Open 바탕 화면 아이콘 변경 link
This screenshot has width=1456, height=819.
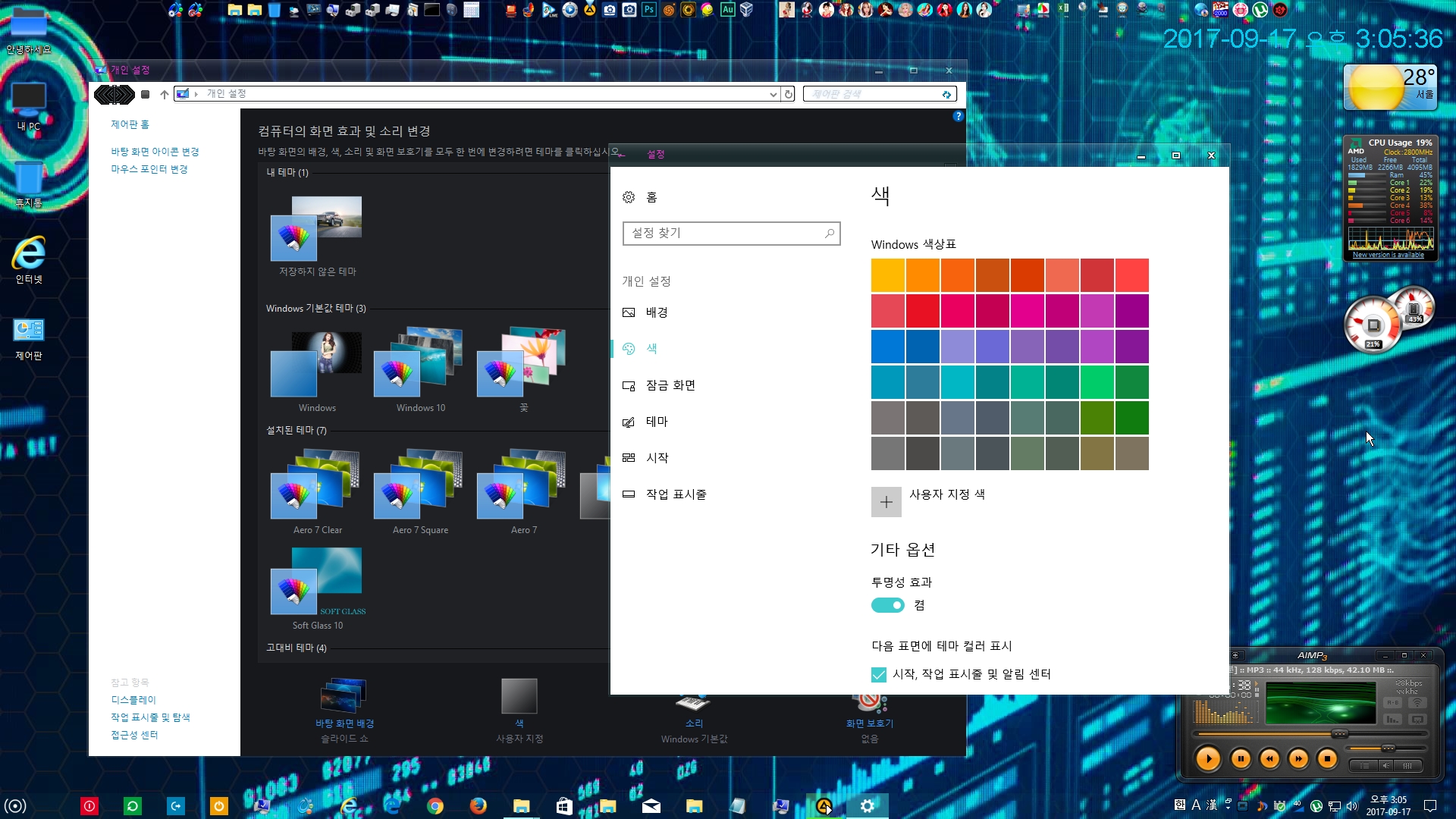(155, 152)
